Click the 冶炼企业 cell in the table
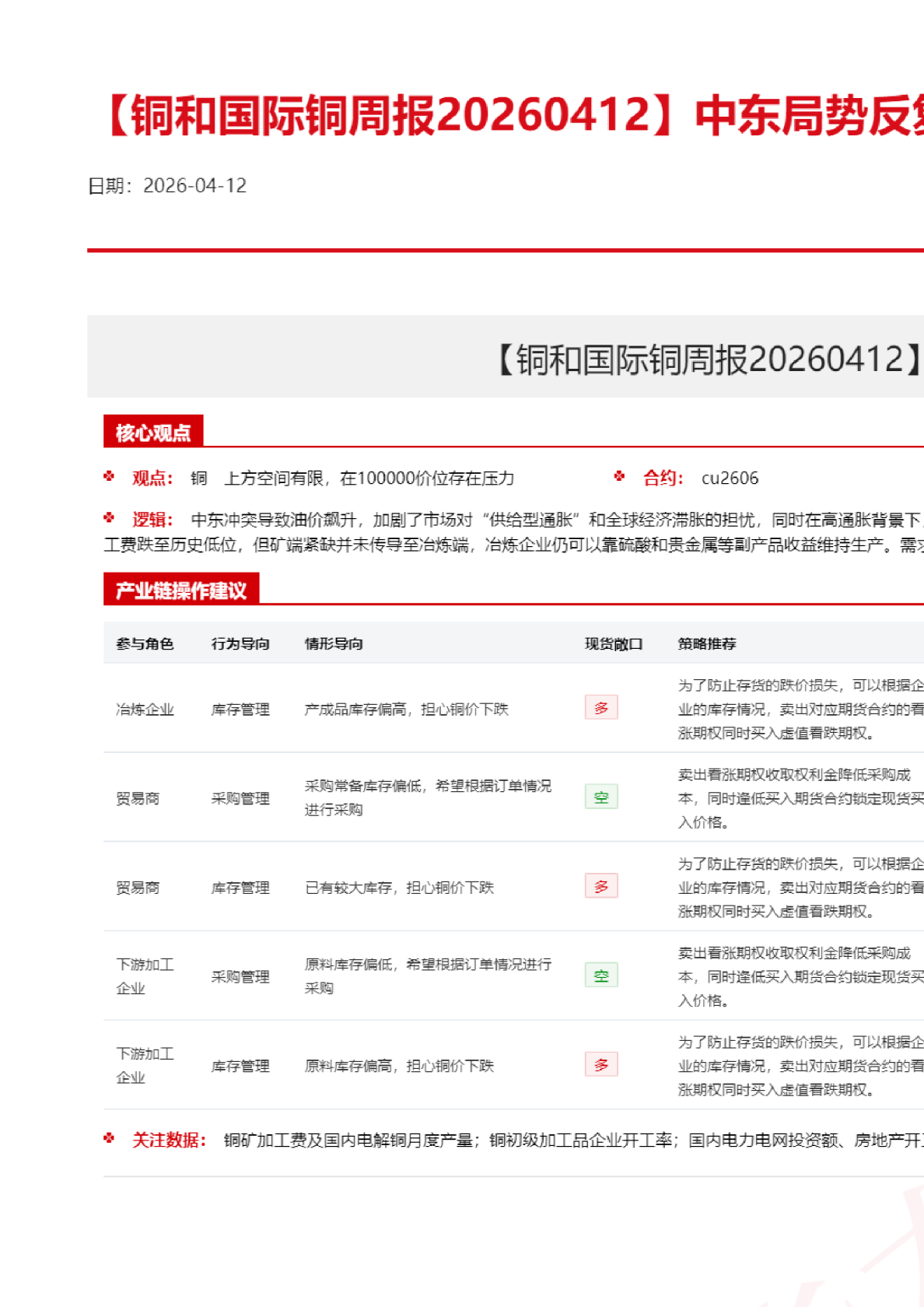The height and width of the screenshot is (1307, 924). click(x=145, y=710)
